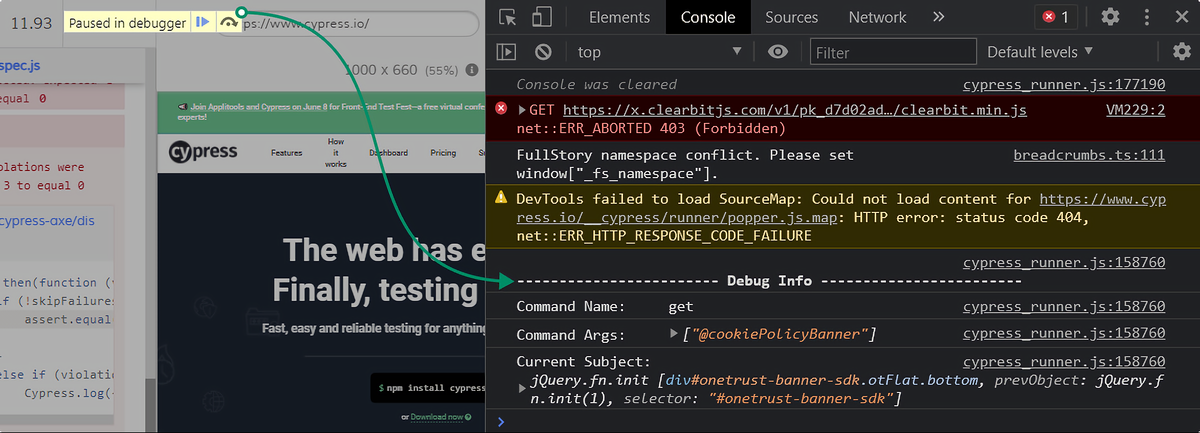Open the console settings gear
This screenshot has width=1200, height=433.
[x=1180, y=51]
